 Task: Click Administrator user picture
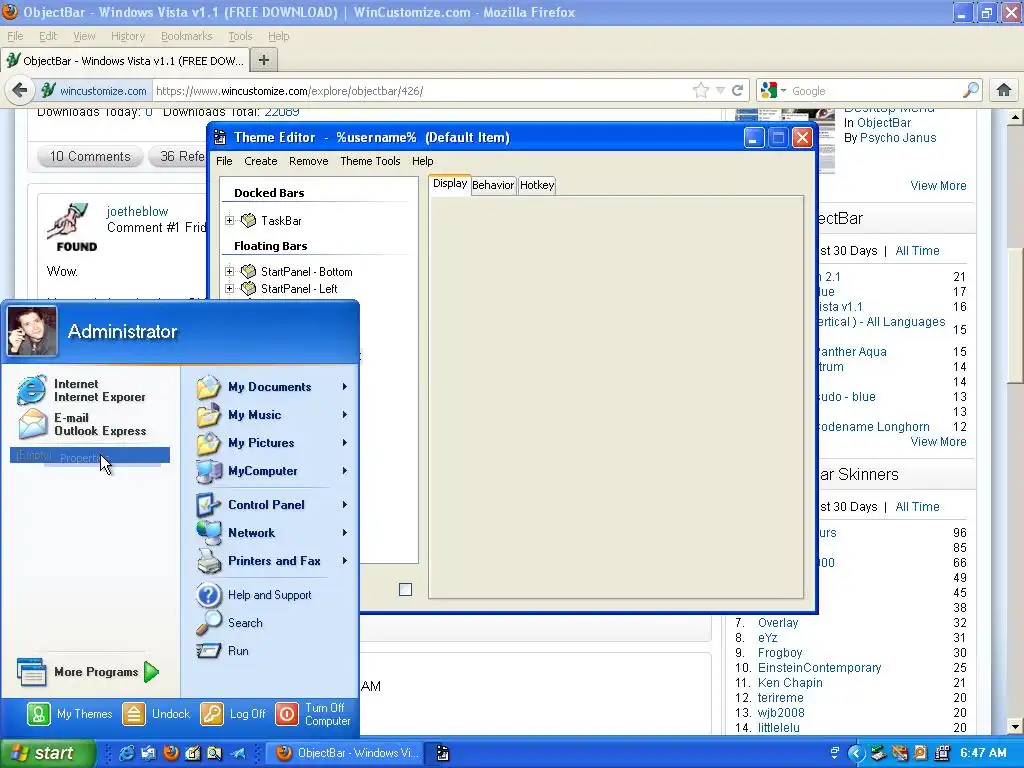tap(31, 331)
